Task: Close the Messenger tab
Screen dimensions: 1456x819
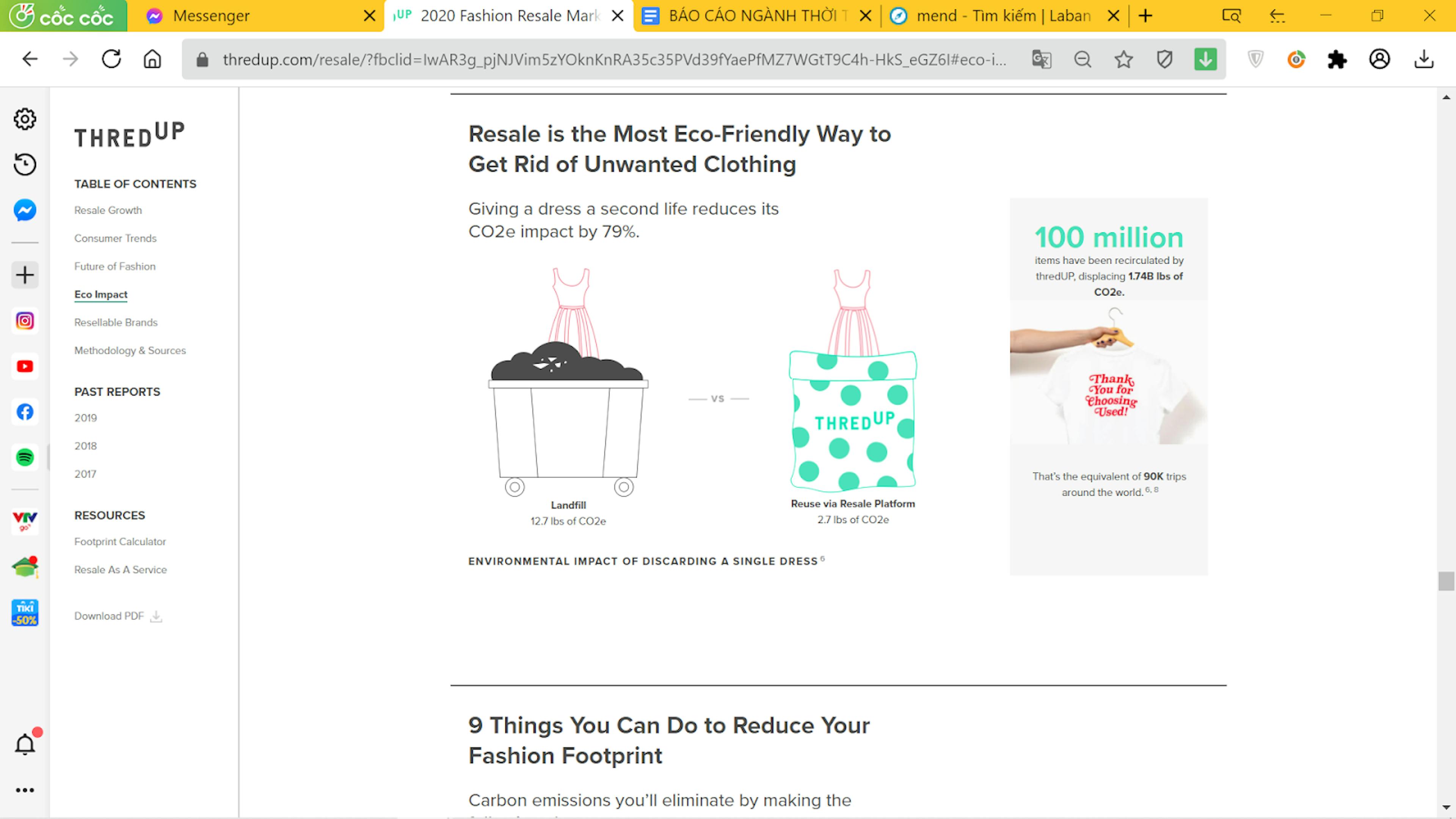Action: (x=370, y=16)
